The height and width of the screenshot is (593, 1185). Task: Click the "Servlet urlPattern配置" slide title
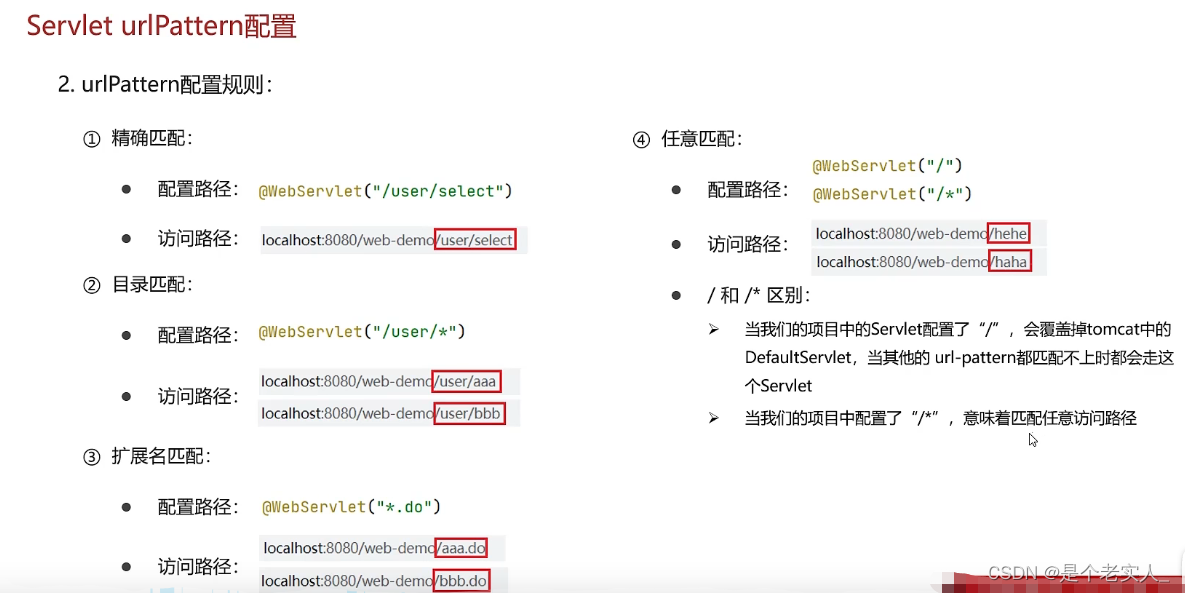pyautogui.click(x=160, y=25)
